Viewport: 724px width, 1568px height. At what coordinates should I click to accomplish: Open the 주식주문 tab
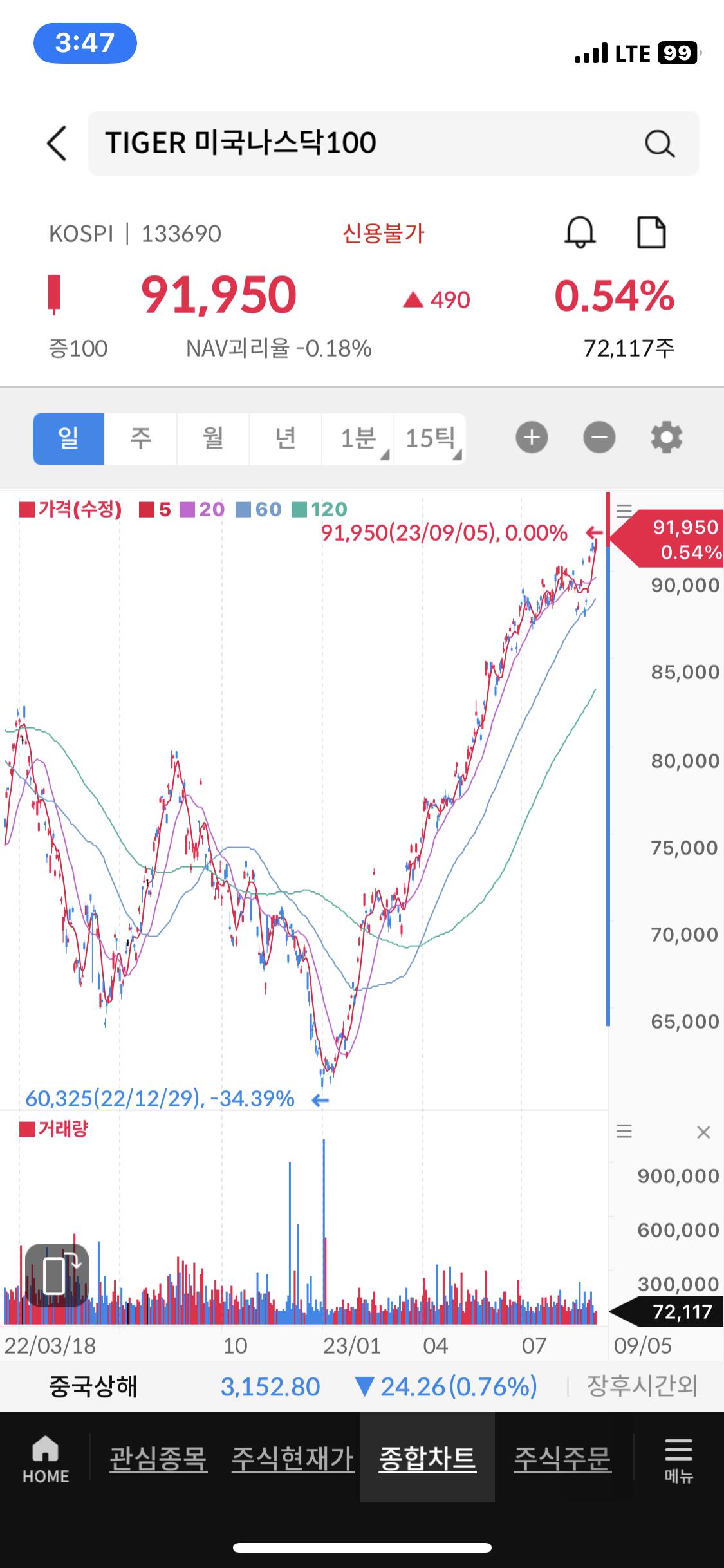click(562, 1459)
